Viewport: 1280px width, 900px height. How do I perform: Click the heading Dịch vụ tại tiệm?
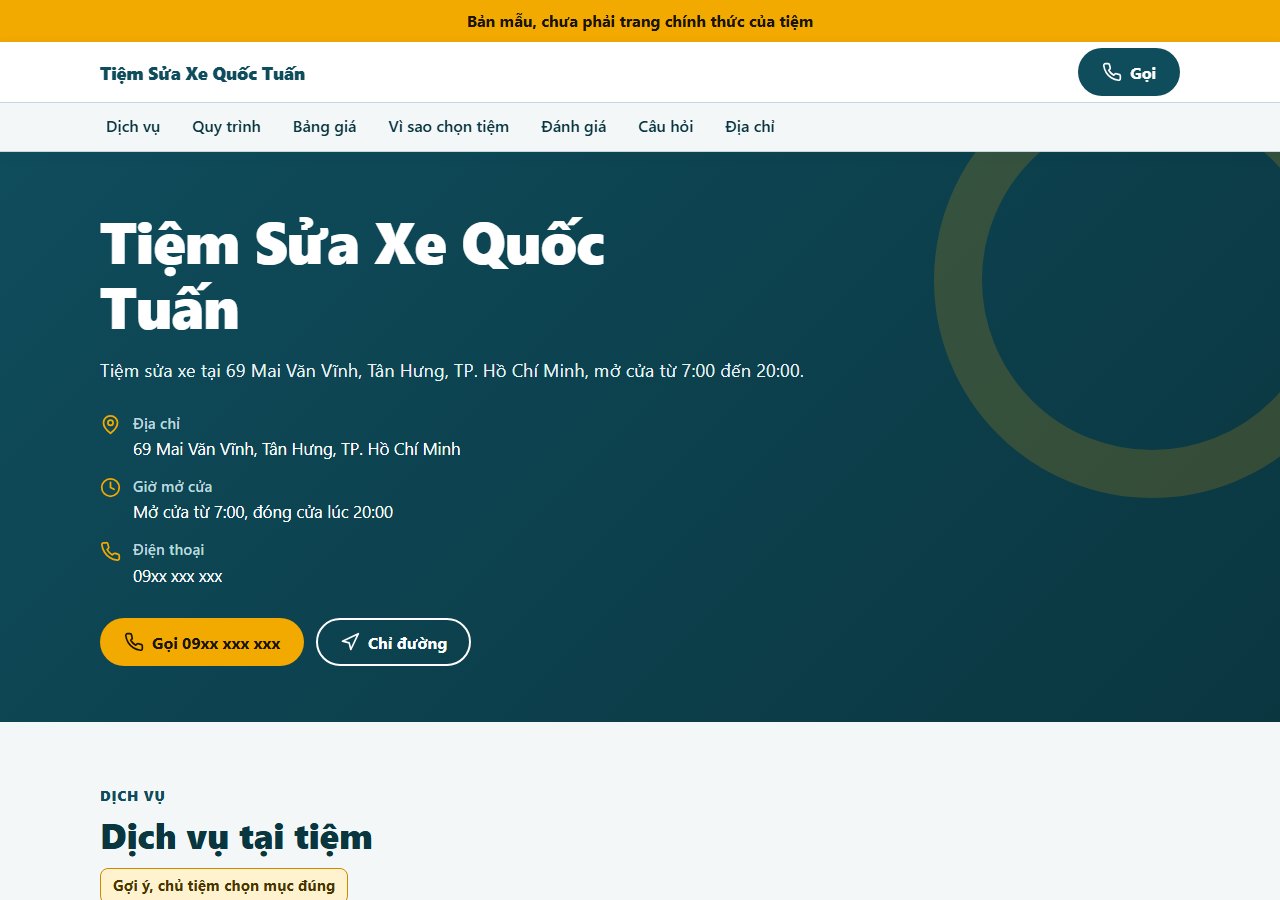point(237,837)
